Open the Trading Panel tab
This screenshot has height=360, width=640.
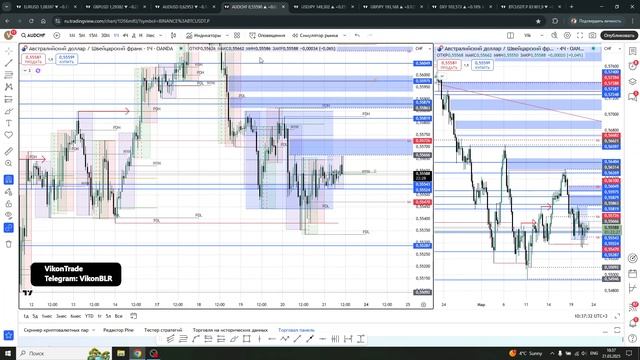(296, 330)
